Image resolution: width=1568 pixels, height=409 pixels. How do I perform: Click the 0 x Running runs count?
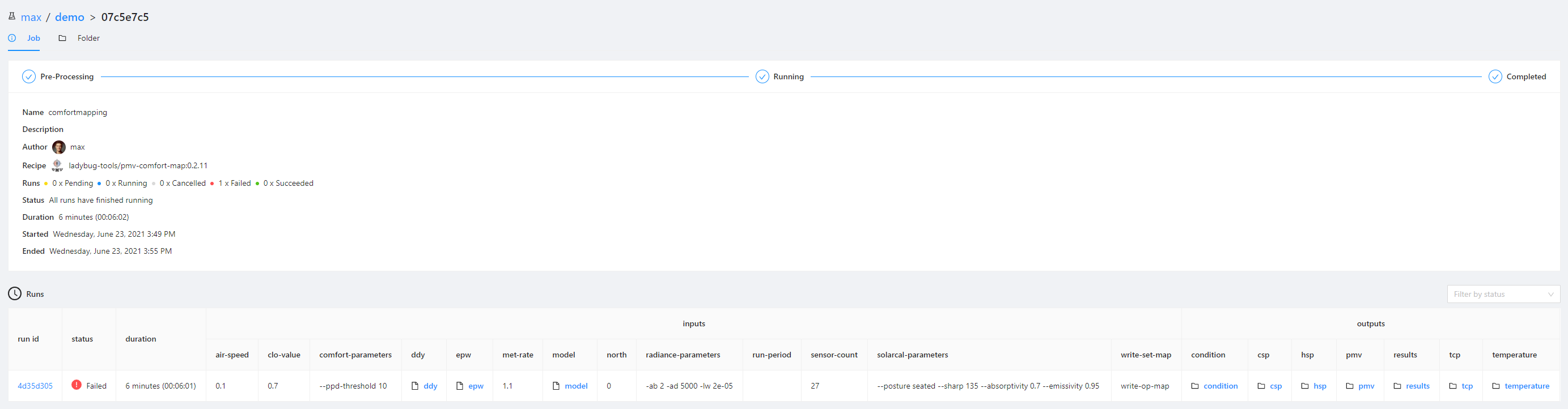[x=126, y=183]
